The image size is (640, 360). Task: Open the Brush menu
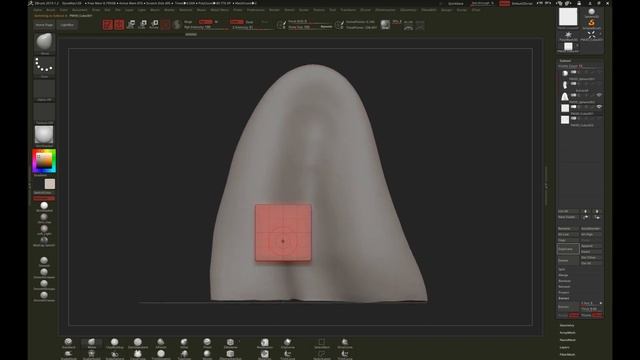coord(51,10)
